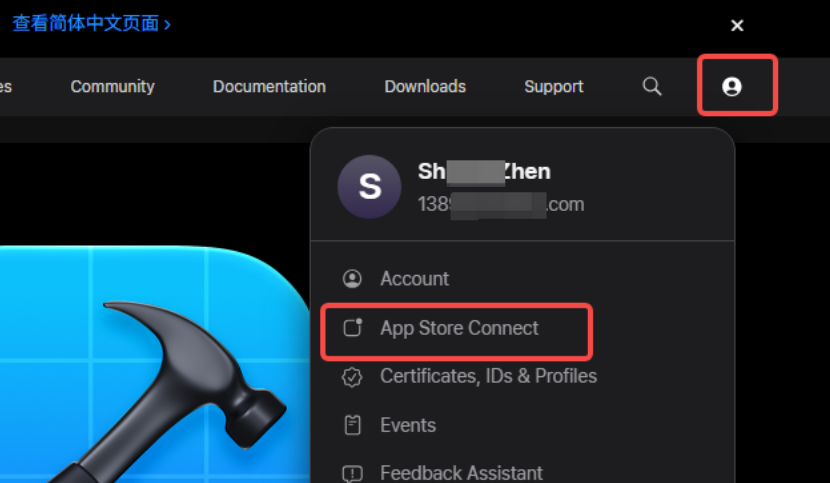This screenshot has width=830, height=483.
Task: Open Feedback Assistant menu entry
Action: (461, 473)
